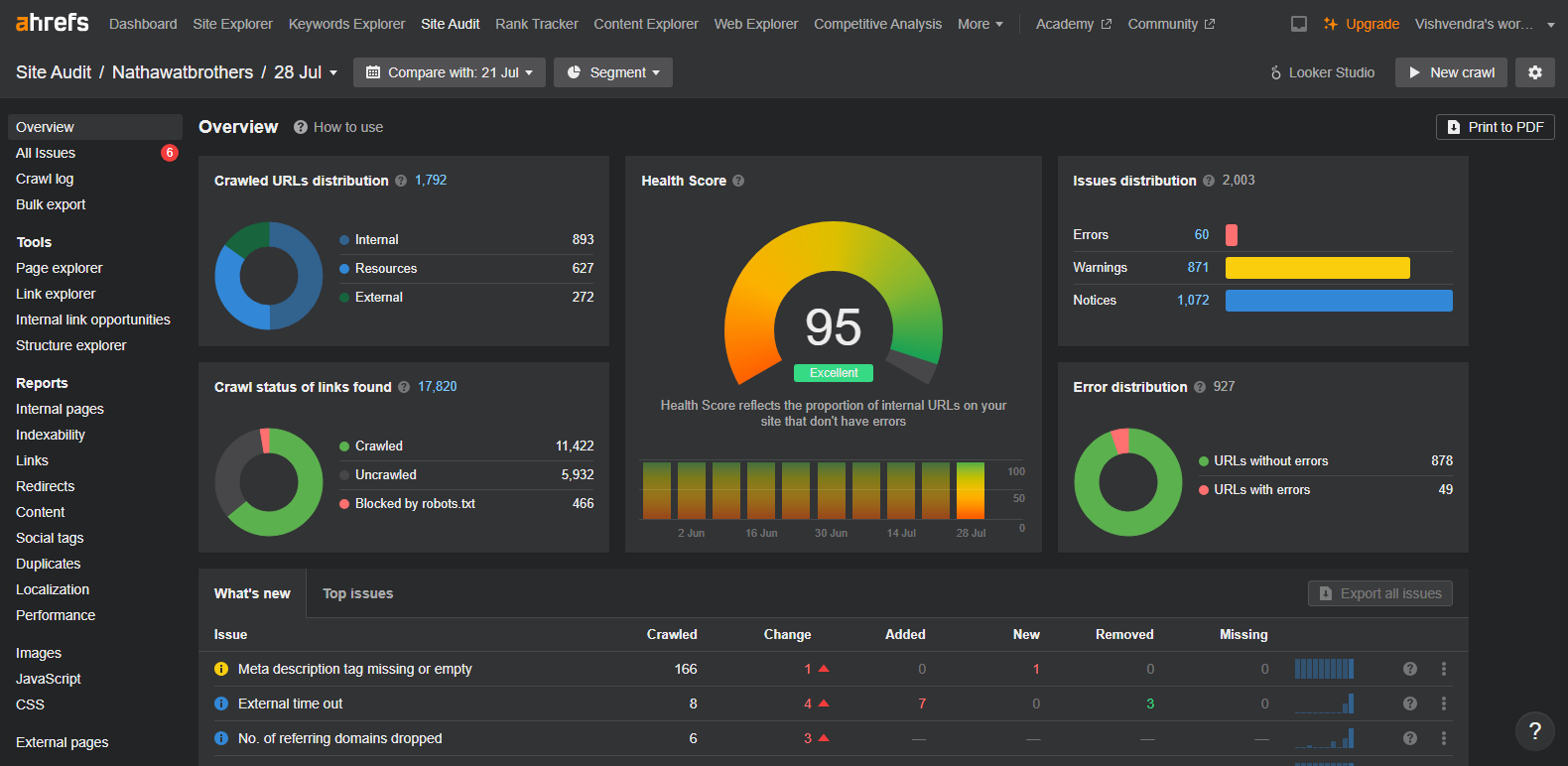Click Nathawatbrothers breadcrumb link
Image resolution: width=1568 pixels, height=766 pixels.
point(183,72)
